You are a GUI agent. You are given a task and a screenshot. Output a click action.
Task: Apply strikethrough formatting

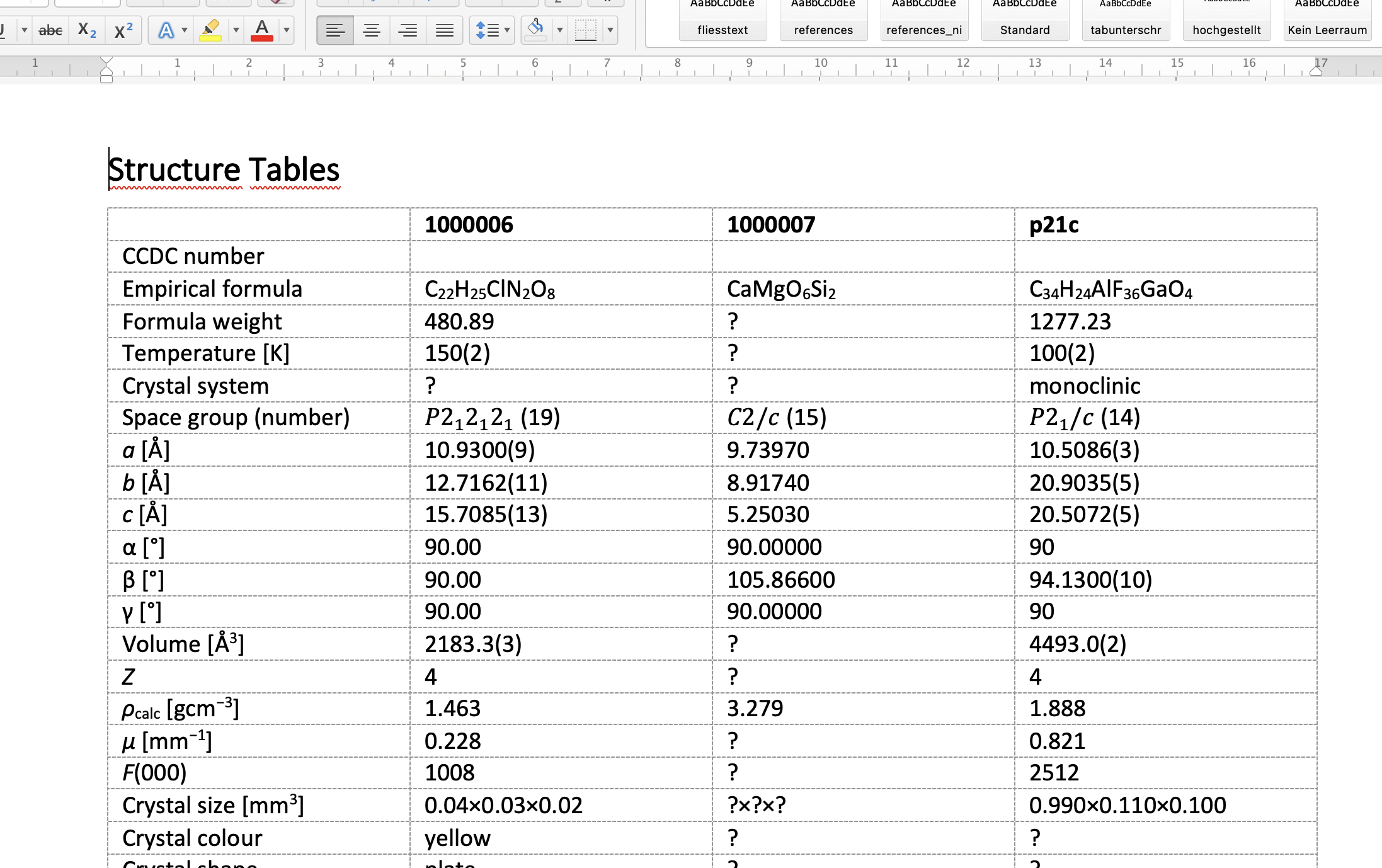[50, 30]
